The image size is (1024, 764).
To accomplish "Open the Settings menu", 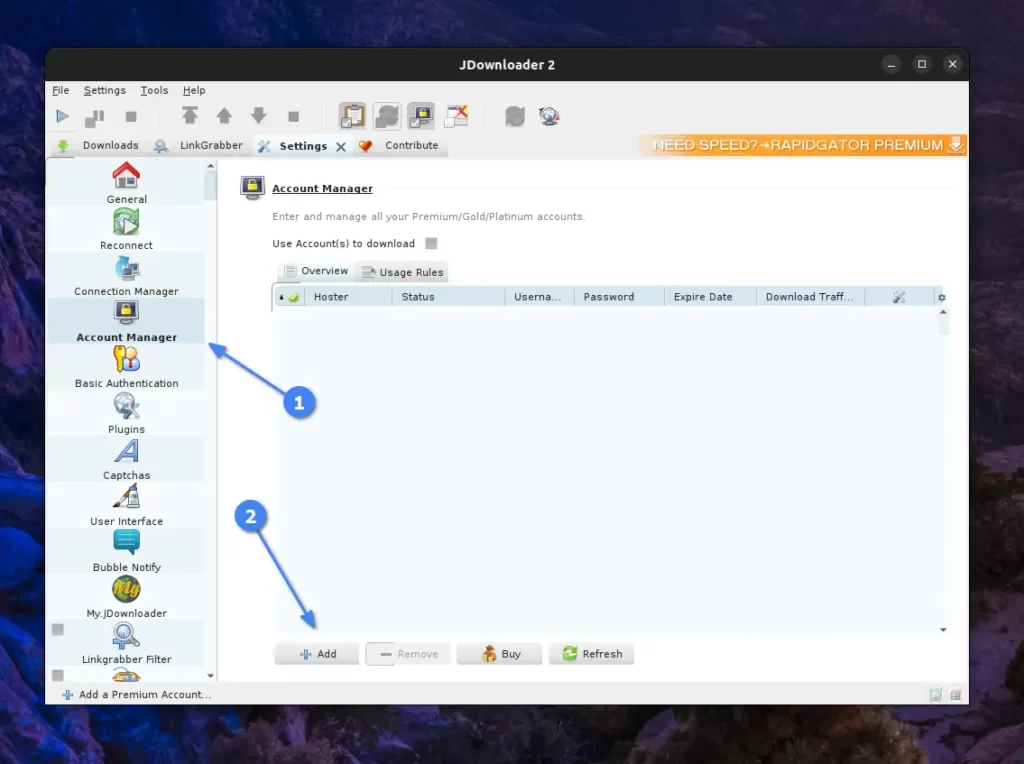I will (x=104, y=90).
